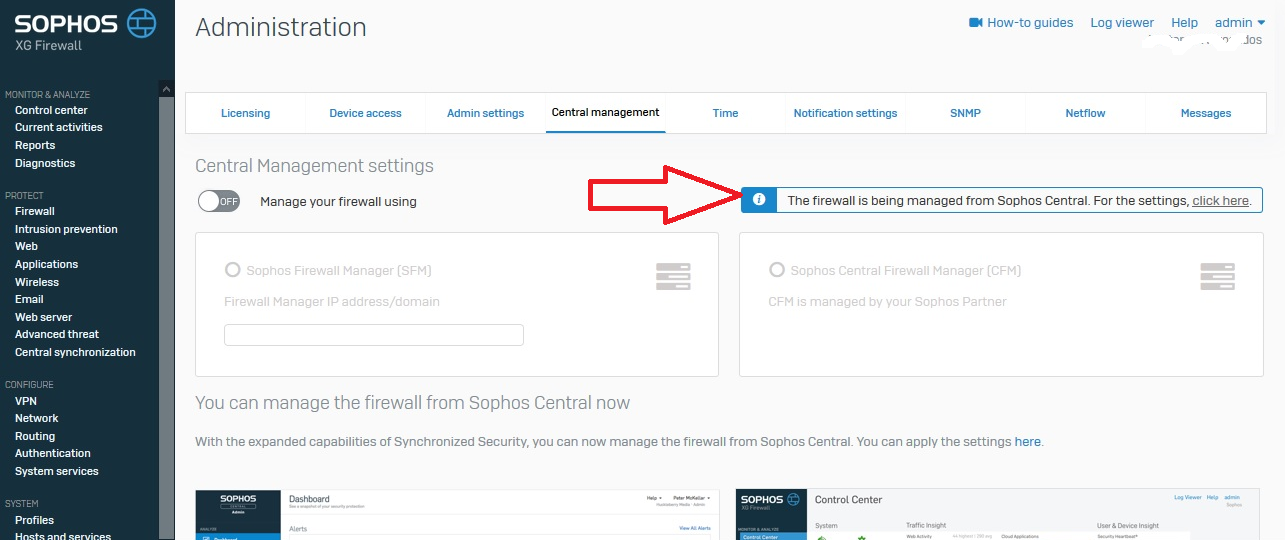Click the server icon in SFM panel
Screen dimensions: 1285x540
(x=674, y=276)
